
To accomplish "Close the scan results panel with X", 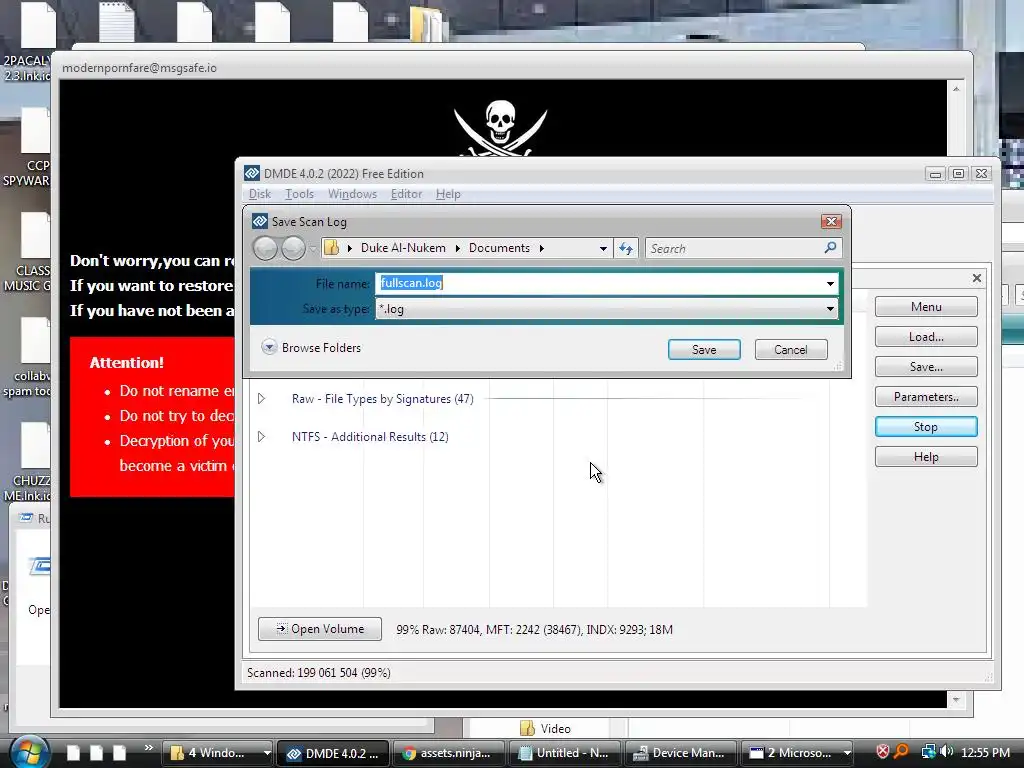I will tap(976, 278).
